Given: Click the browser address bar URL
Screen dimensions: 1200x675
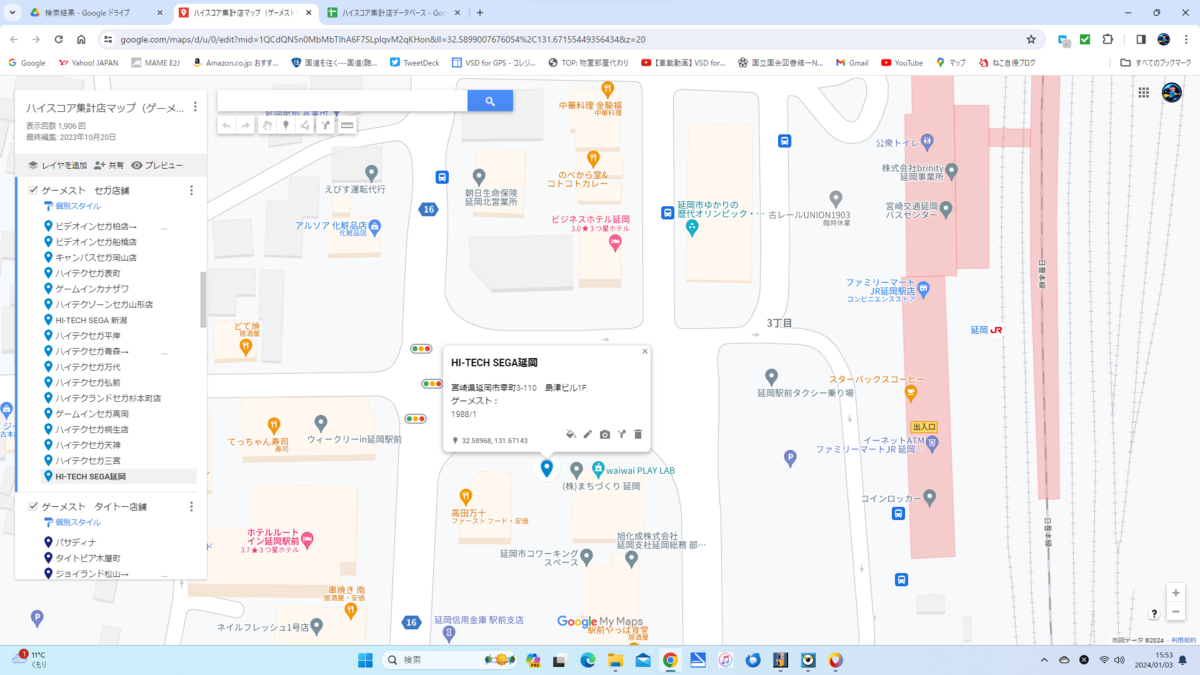Looking at the screenshot, I should (x=383, y=39).
